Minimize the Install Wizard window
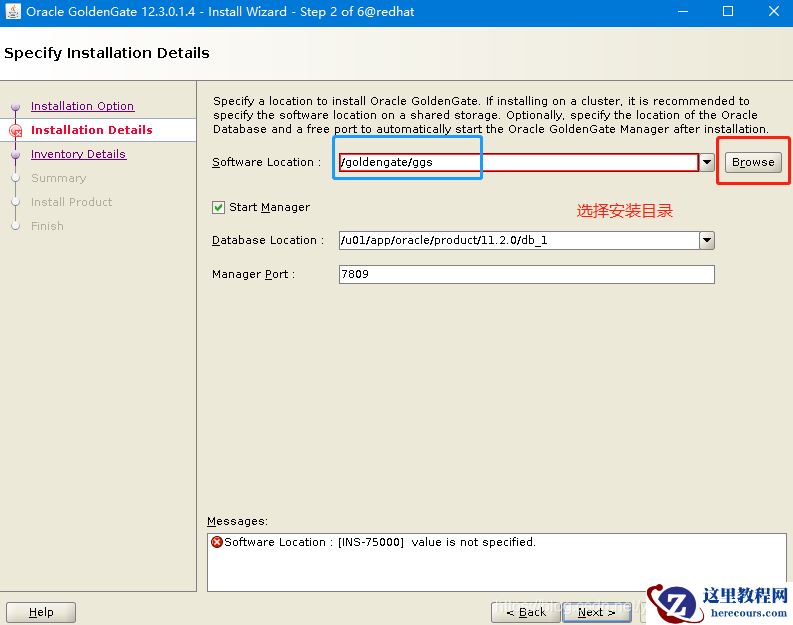Viewport: 793px width, 625px height. click(683, 11)
